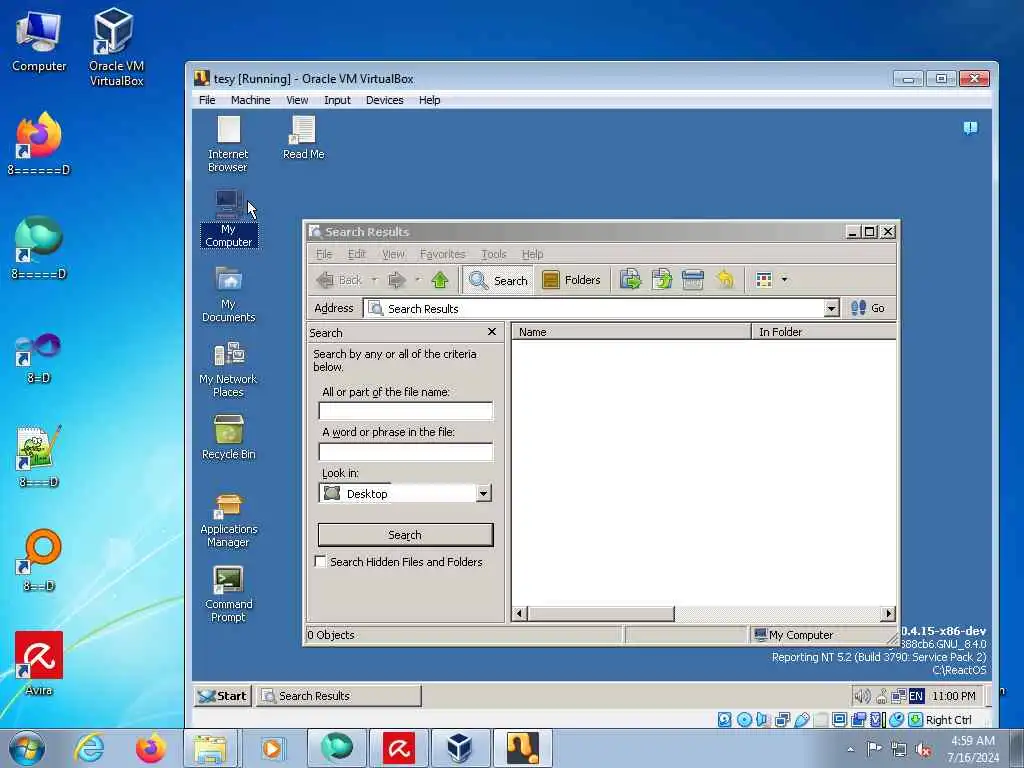Click Search Results taskbar button in ReactOS
The height and width of the screenshot is (768, 1024).
[338, 696]
